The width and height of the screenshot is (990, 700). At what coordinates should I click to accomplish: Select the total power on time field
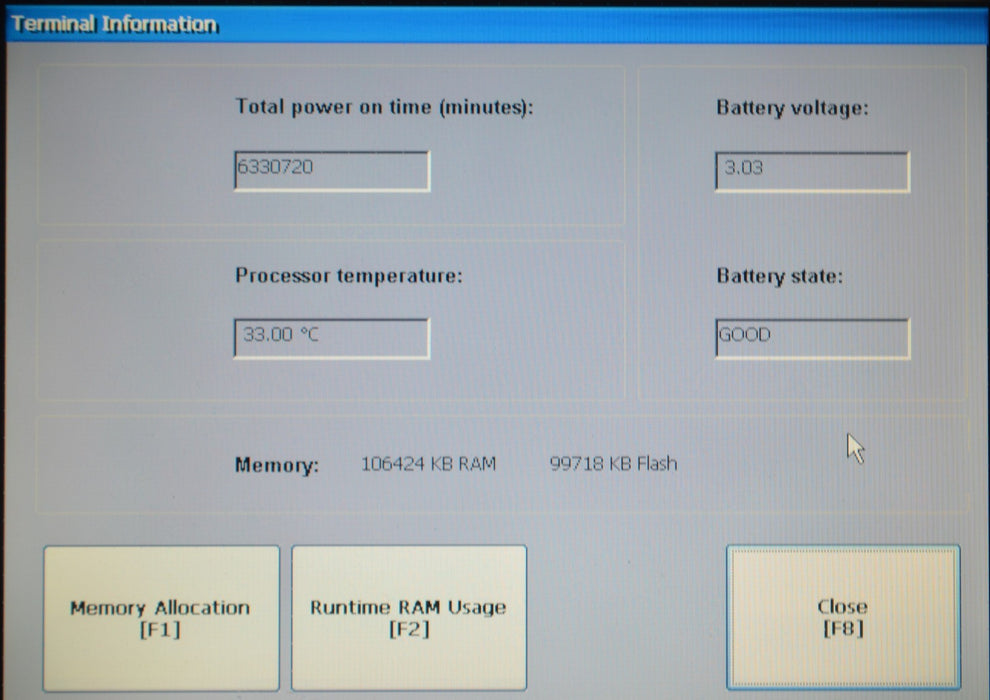coord(331,170)
